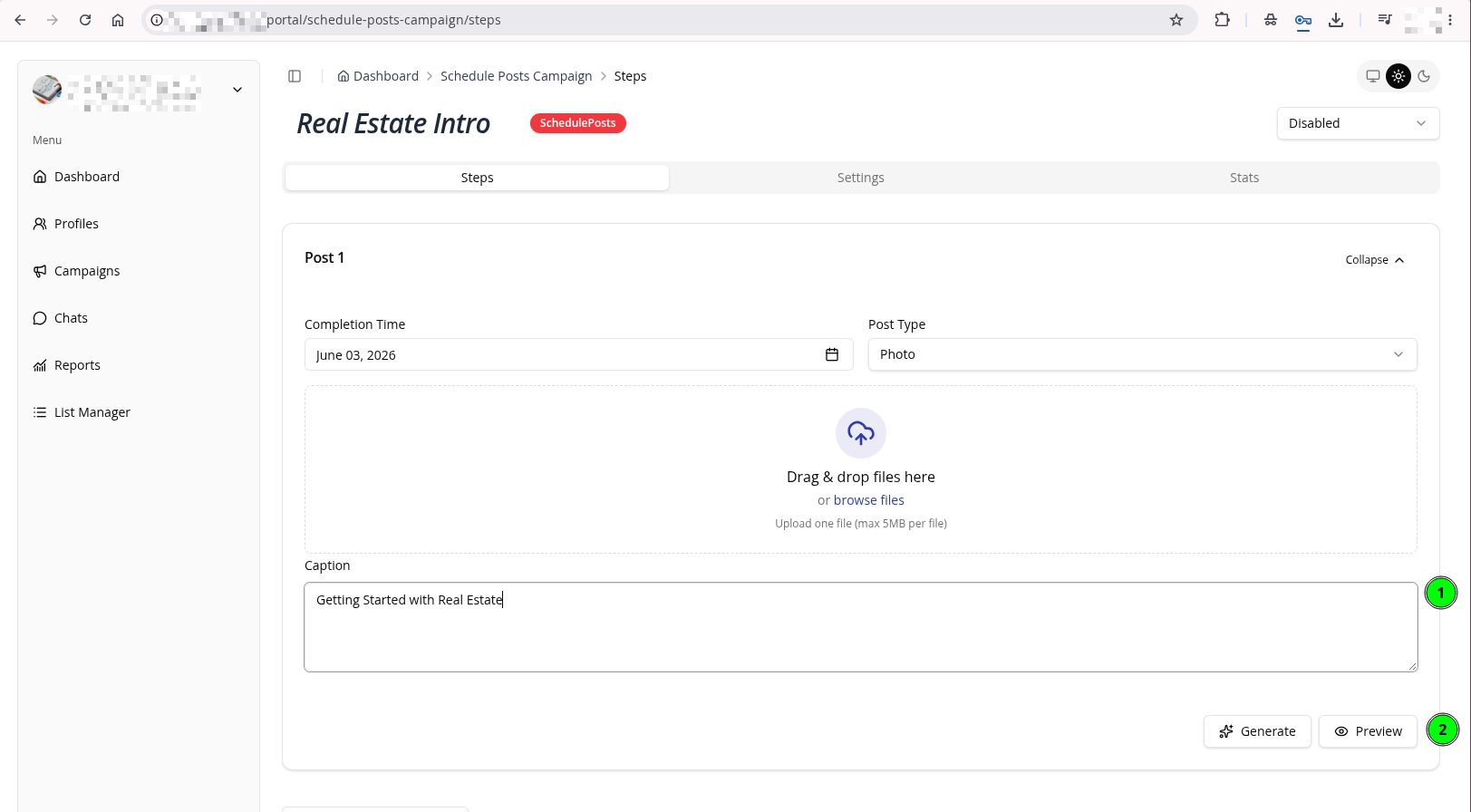Viewport: 1471px width, 812px height.
Task: Collapse the Post 1 section
Action: coord(1375,260)
